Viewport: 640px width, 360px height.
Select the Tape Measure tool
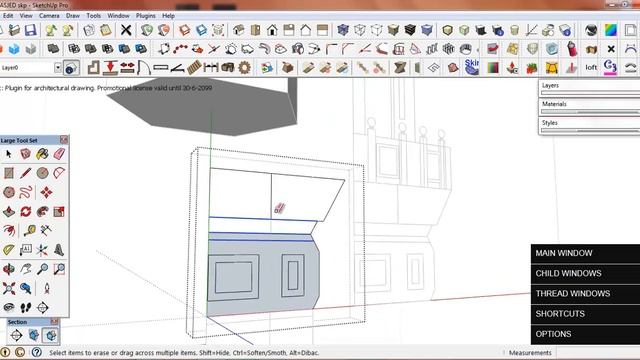pos(29,231)
